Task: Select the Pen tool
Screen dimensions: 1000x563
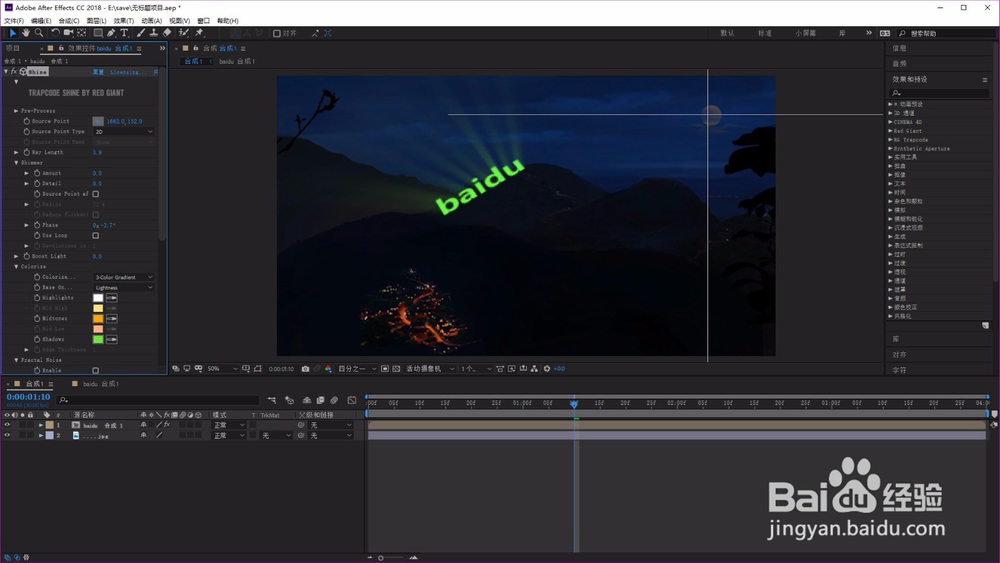Action: (x=111, y=33)
